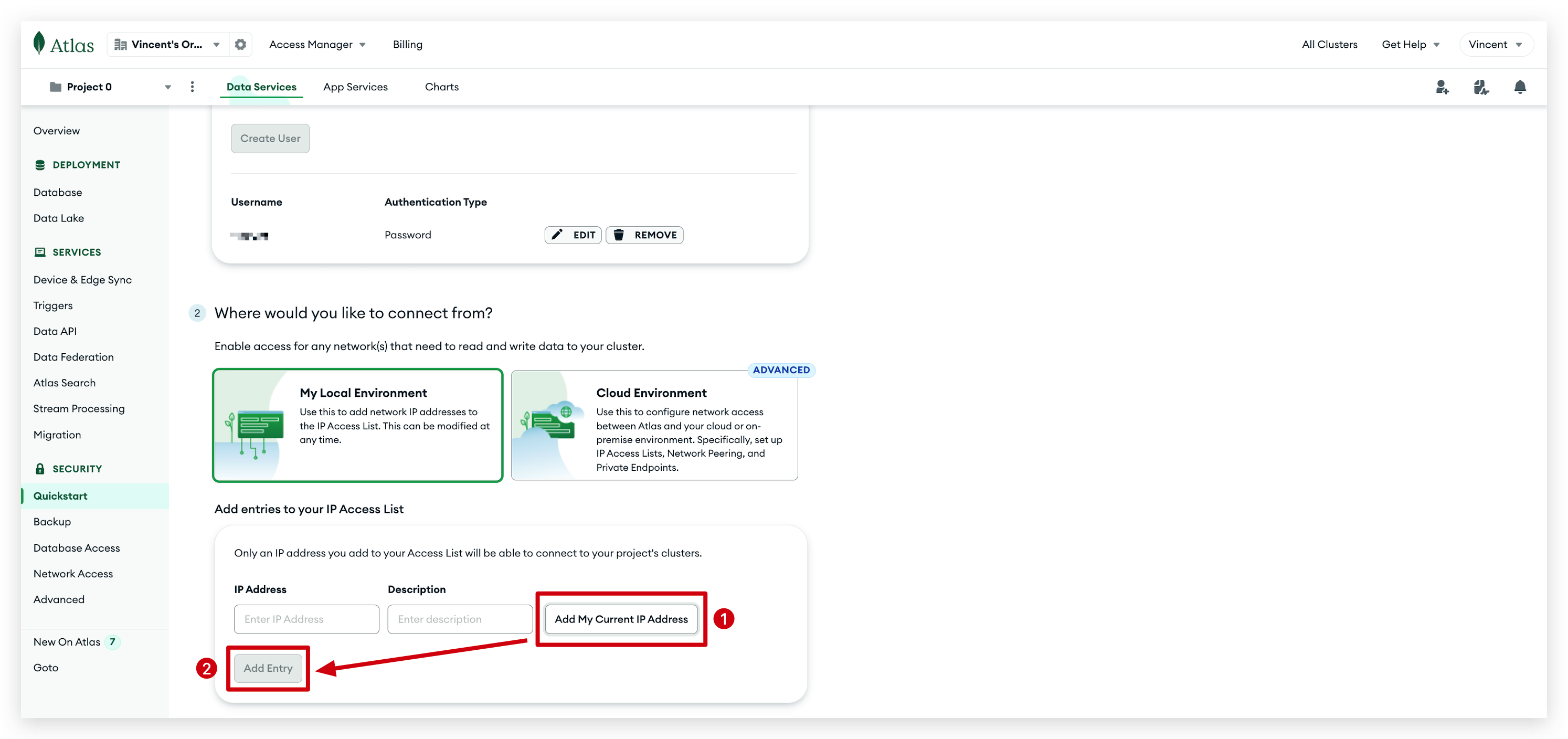
Task: Click the Security lock icon
Action: coord(40,469)
